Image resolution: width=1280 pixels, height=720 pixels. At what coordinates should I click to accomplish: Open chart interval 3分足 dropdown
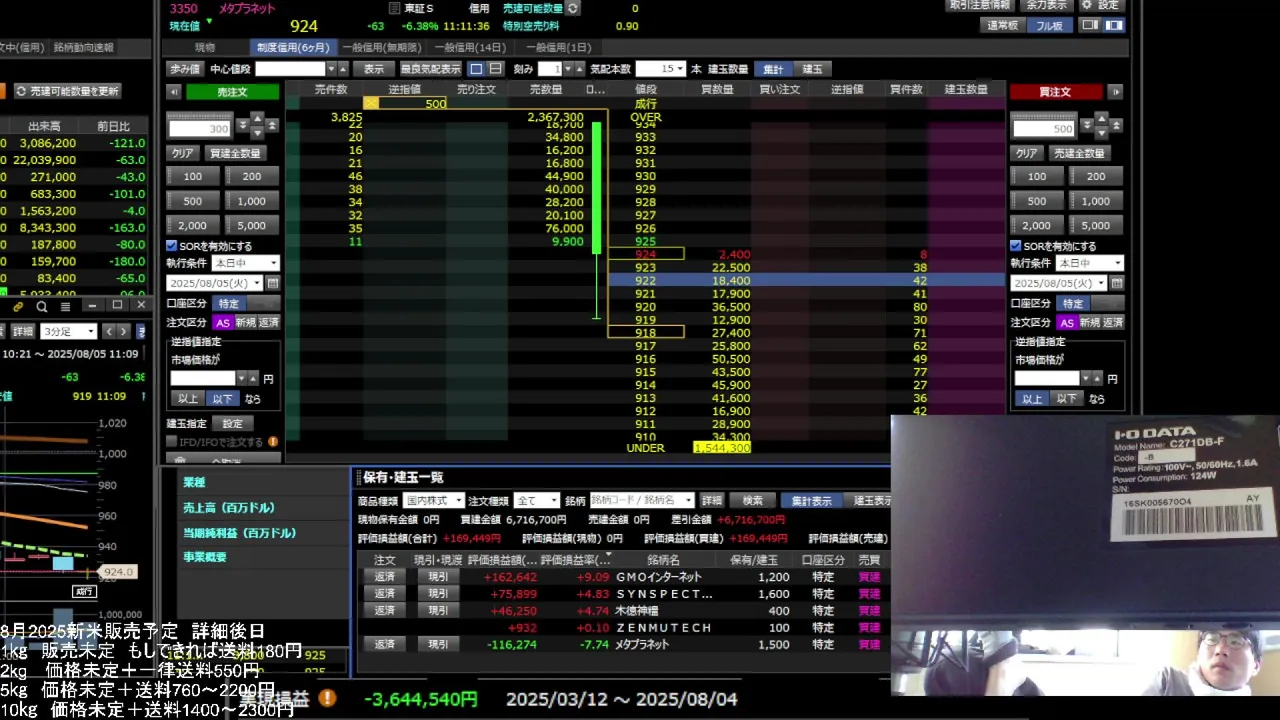pyautogui.click(x=68, y=331)
